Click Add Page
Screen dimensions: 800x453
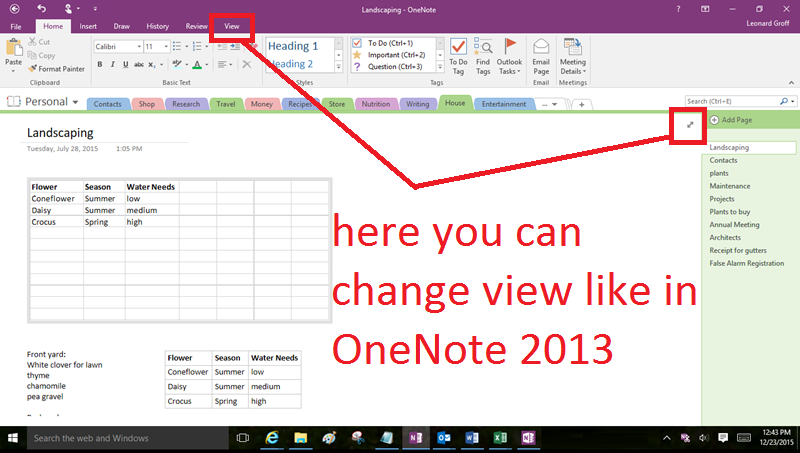tap(731, 120)
